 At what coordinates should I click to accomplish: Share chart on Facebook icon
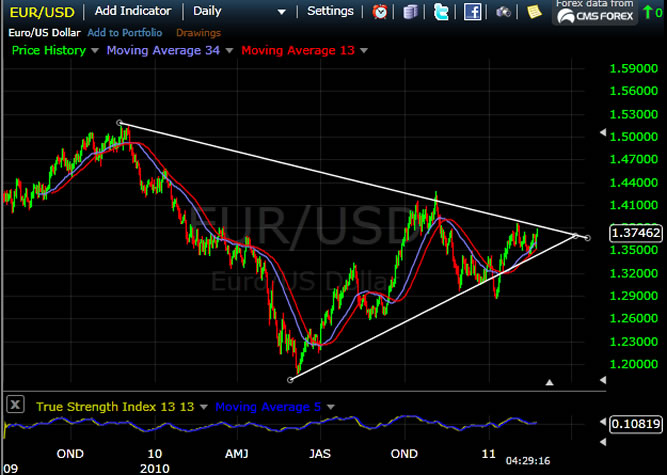(473, 12)
